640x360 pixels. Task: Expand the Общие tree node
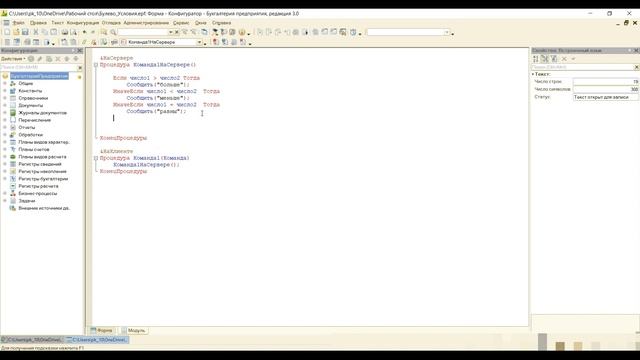pos(5,83)
